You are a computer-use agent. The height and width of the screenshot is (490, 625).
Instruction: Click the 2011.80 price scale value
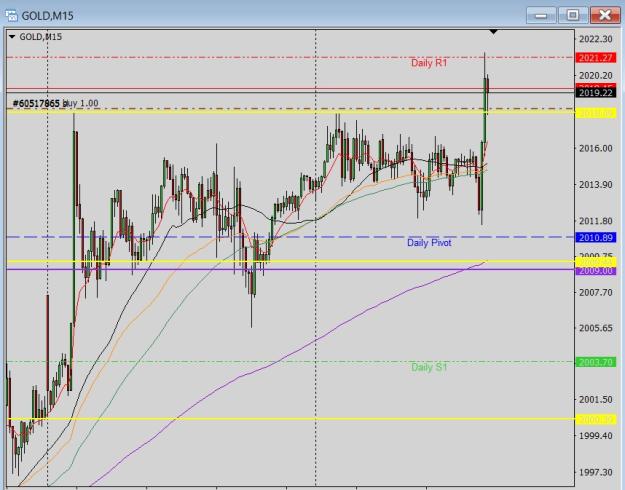pos(596,221)
